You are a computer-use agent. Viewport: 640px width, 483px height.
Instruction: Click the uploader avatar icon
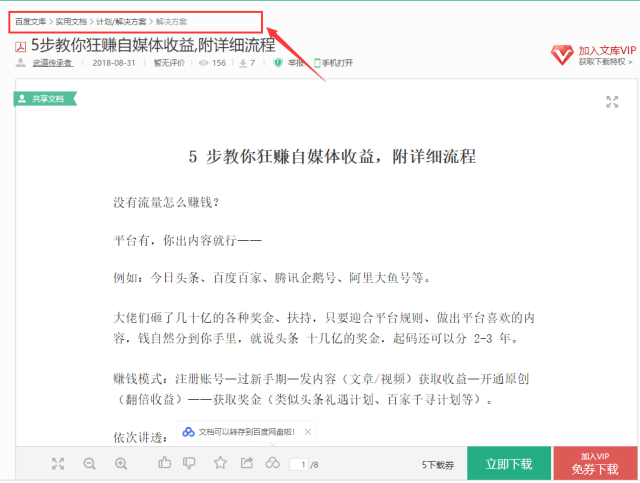tap(20, 63)
